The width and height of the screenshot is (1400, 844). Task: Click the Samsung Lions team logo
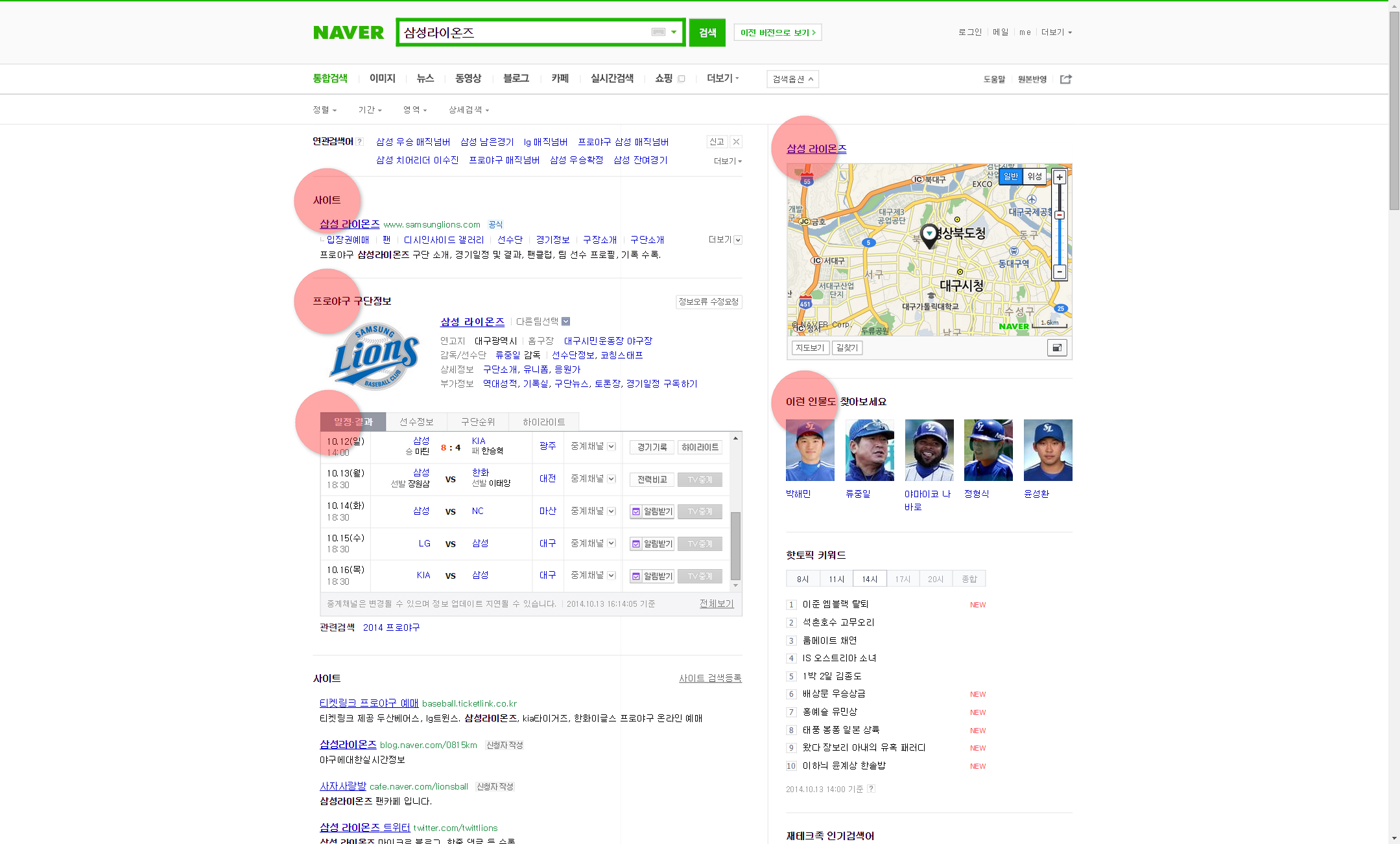(374, 357)
